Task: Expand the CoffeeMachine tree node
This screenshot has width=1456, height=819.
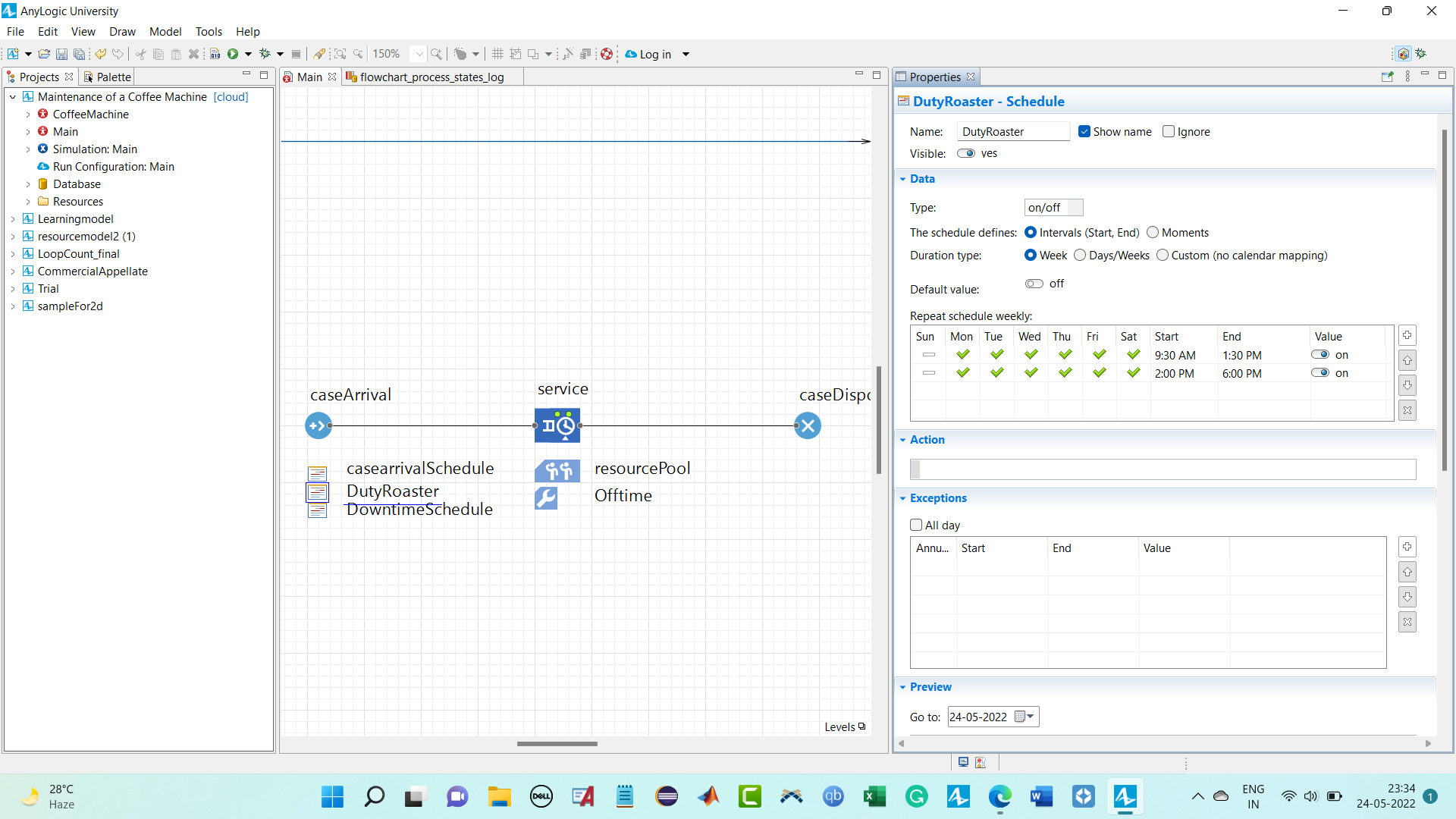Action: [x=29, y=115]
